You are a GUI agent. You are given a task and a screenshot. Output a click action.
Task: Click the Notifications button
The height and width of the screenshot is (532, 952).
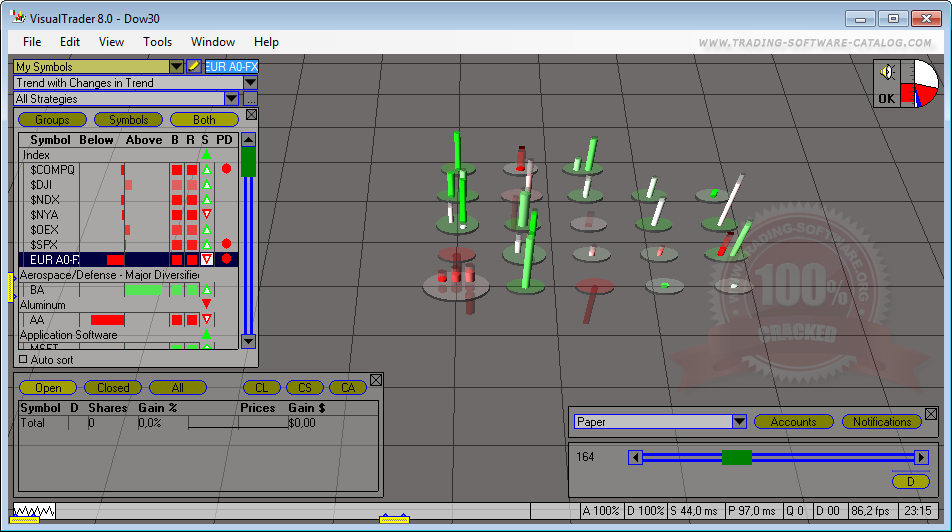tap(881, 422)
